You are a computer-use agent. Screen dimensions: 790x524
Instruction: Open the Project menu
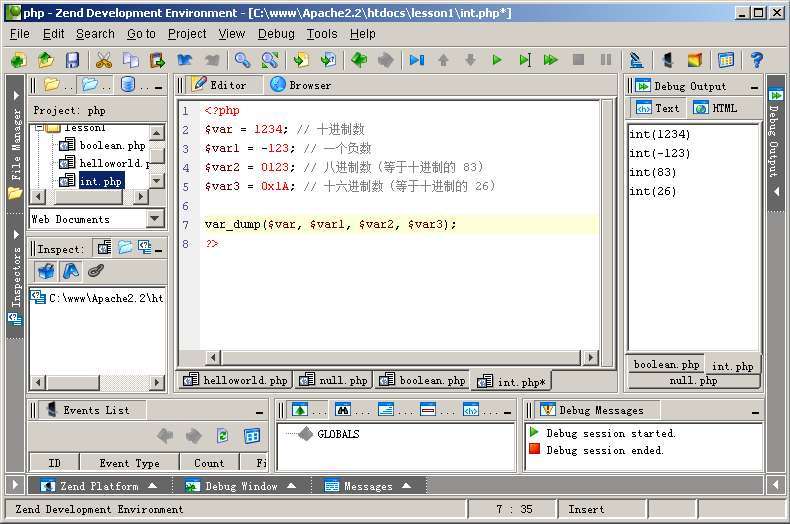click(187, 34)
